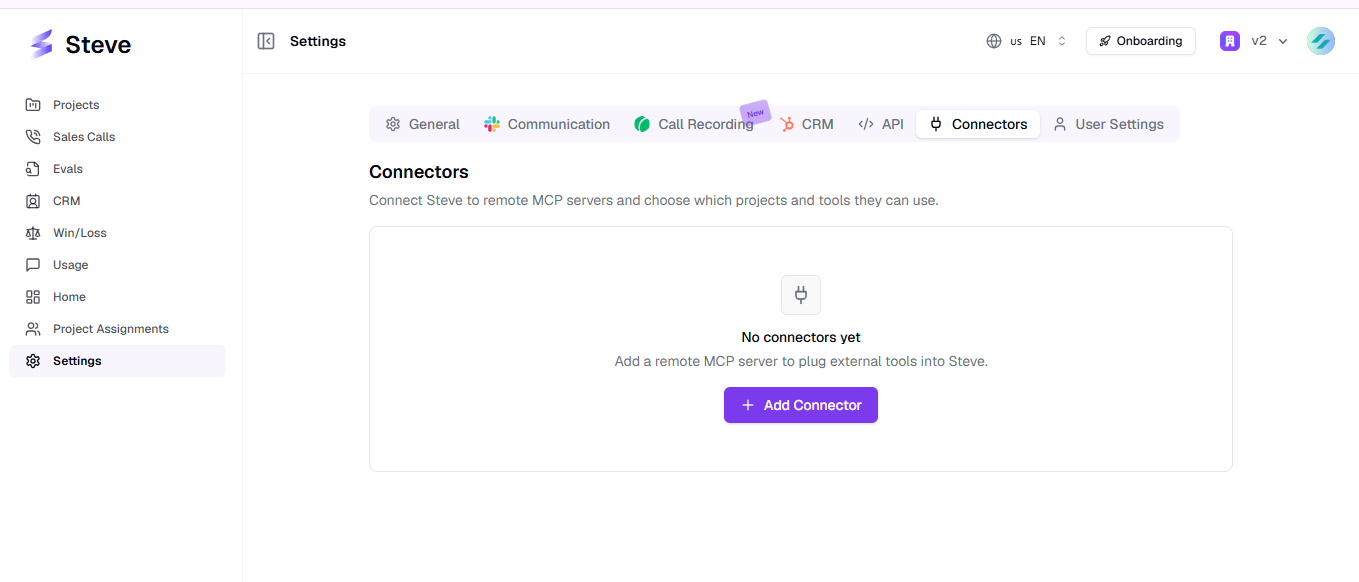Open Evals from the sidebar

[x=117, y=169]
